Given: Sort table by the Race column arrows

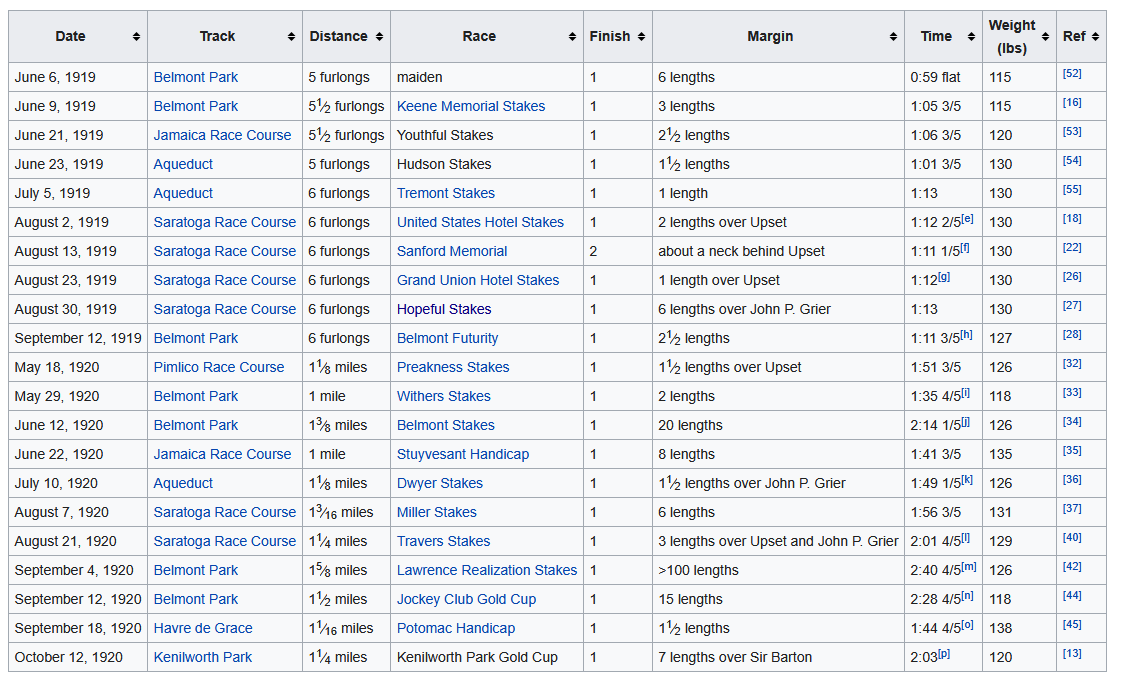Looking at the screenshot, I should [572, 36].
